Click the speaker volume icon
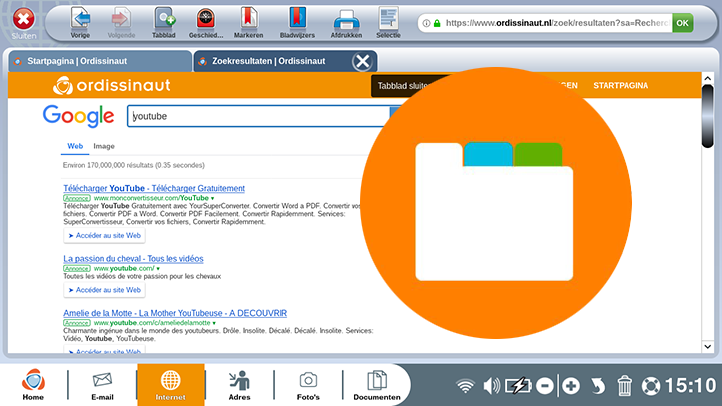This screenshot has height=406, width=722. [x=491, y=386]
